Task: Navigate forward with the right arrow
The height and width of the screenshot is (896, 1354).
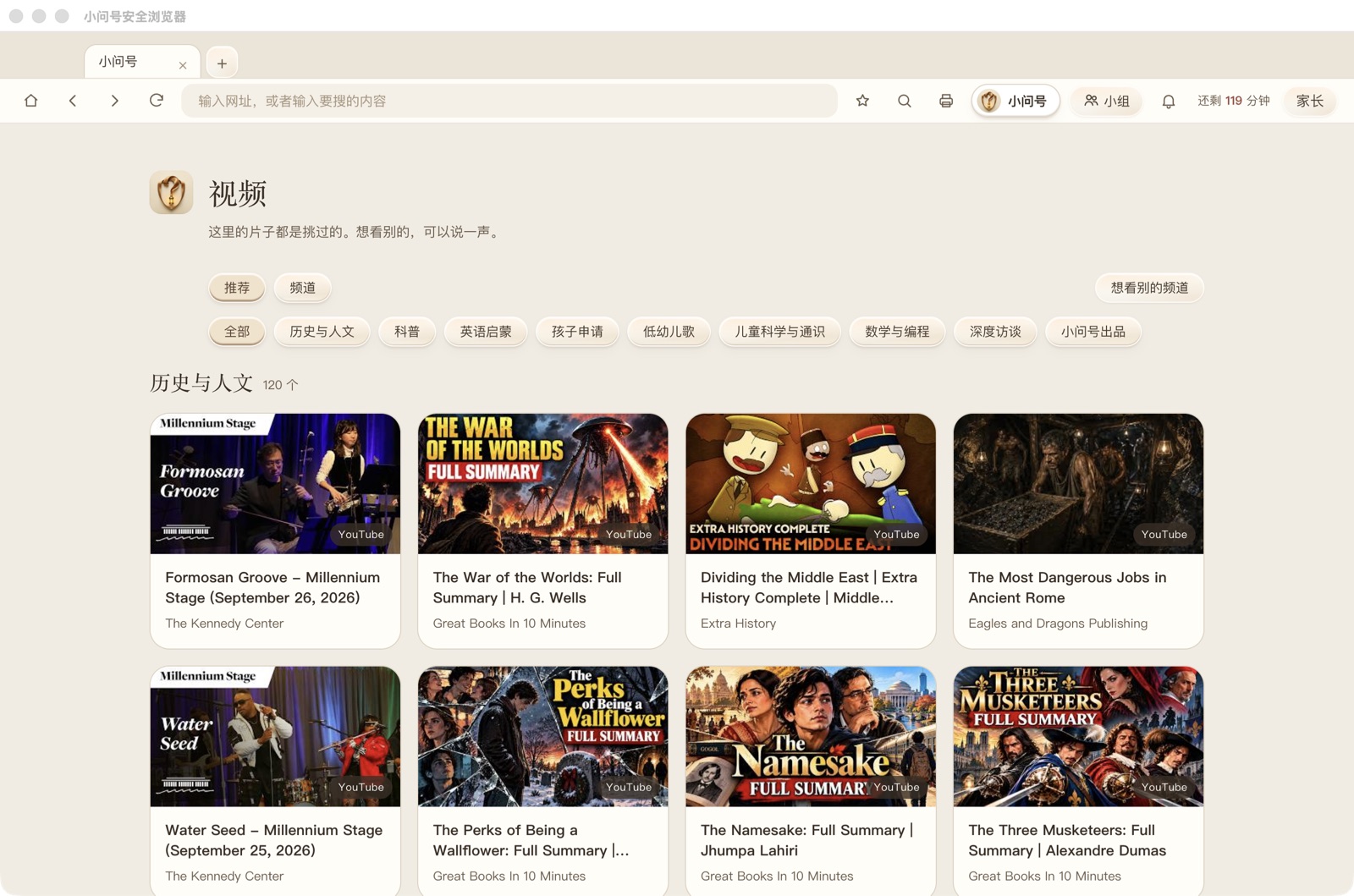Action: point(114,101)
